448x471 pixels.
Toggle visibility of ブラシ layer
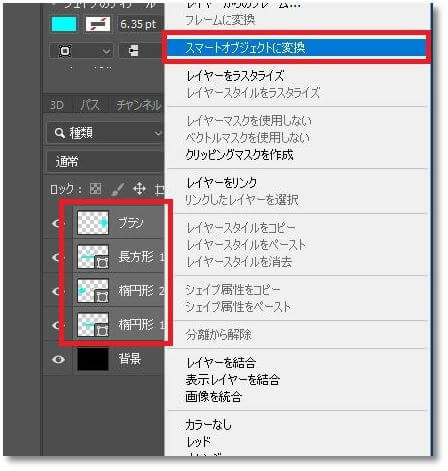57,223
